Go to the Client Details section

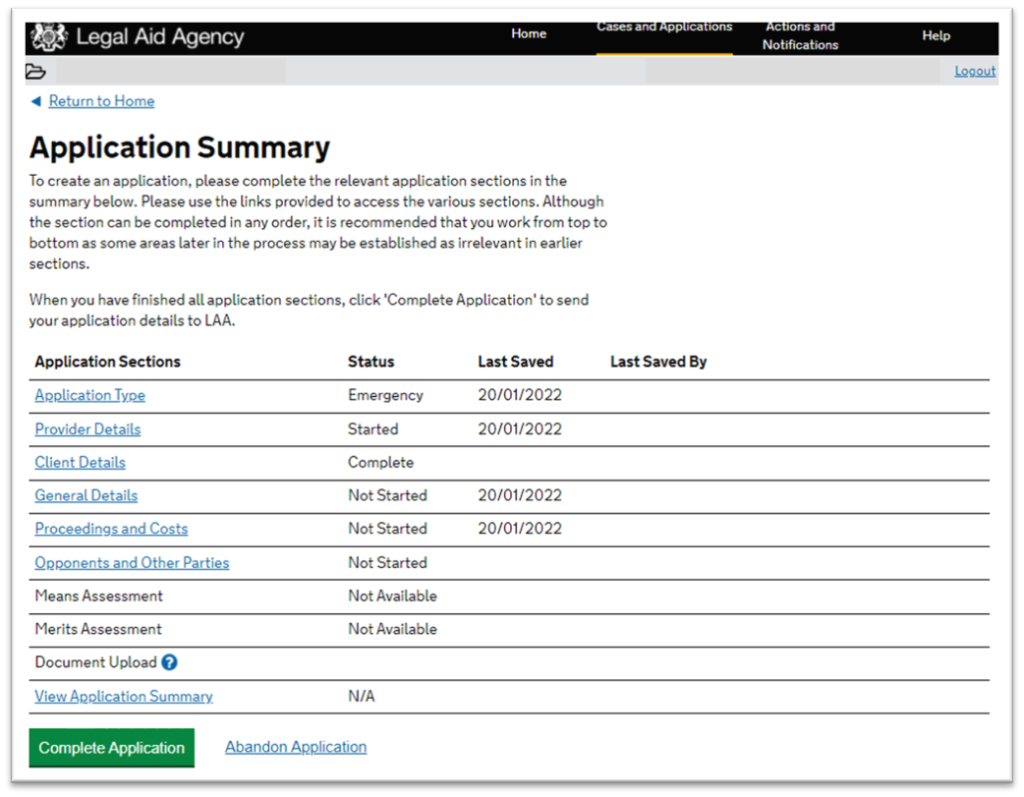pyautogui.click(x=80, y=462)
